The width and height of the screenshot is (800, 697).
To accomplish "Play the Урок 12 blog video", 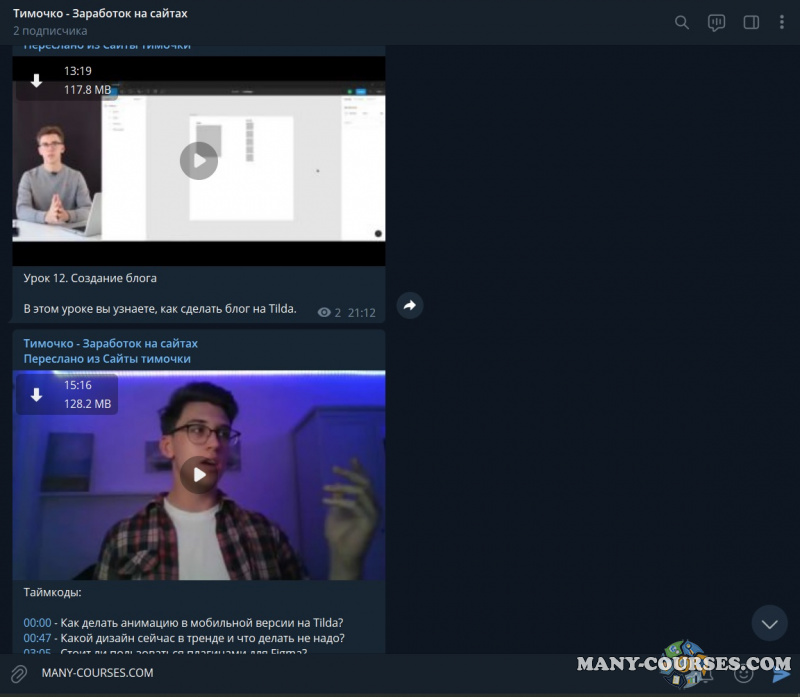I will pos(199,160).
